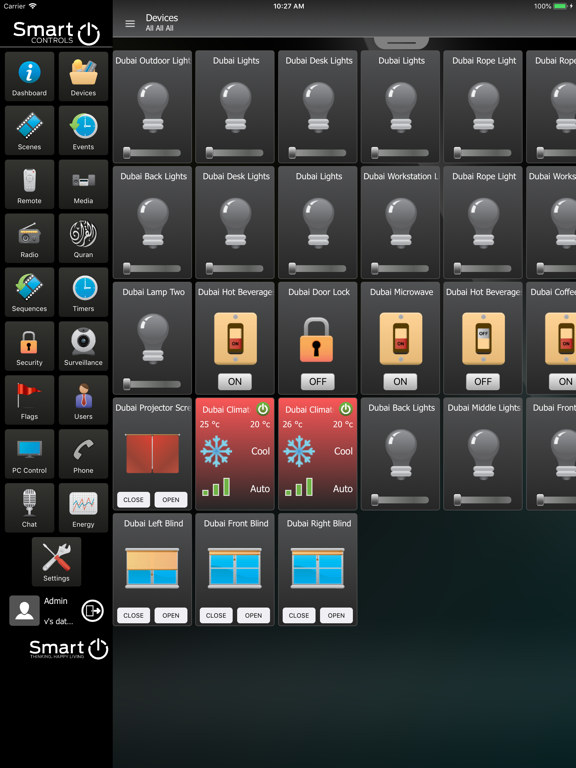This screenshot has height=768, width=576.
Task: Close the Dubai Left Blind
Action: click(x=133, y=615)
